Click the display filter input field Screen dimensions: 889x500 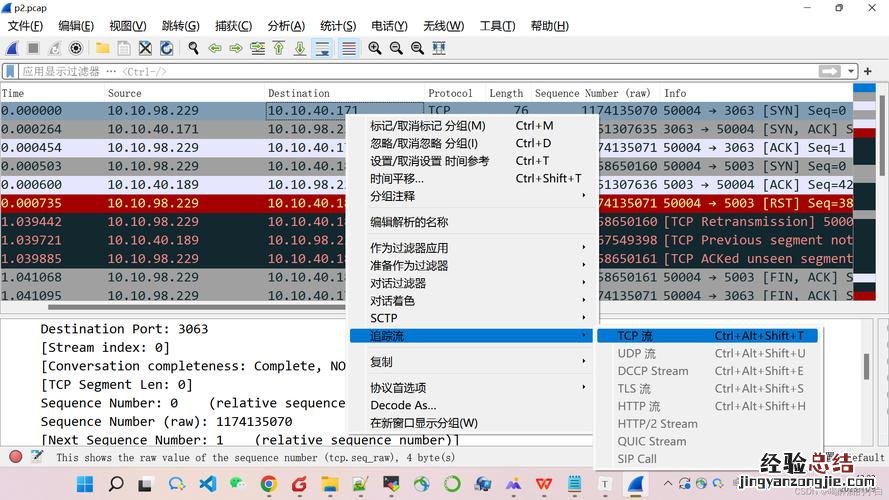coord(400,71)
